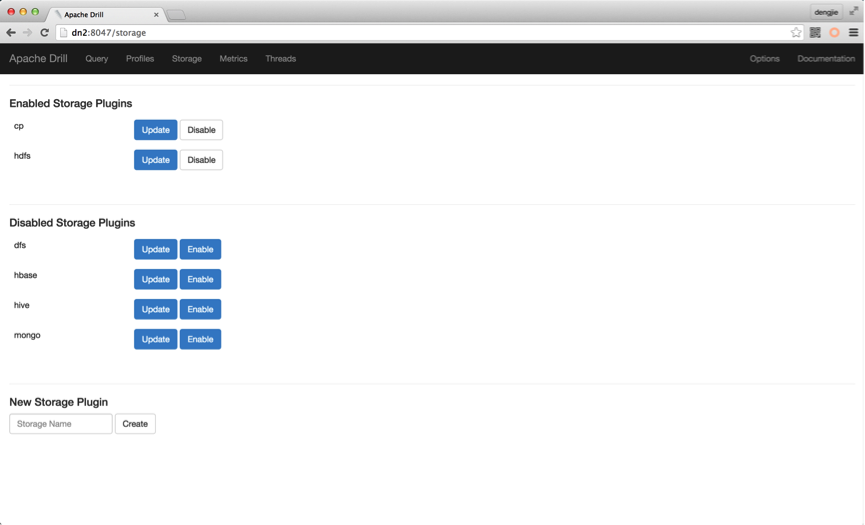This screenshot has width=865, height=525.
Task: Update the dfs storage plugin
Action: (x=156, y=249)
